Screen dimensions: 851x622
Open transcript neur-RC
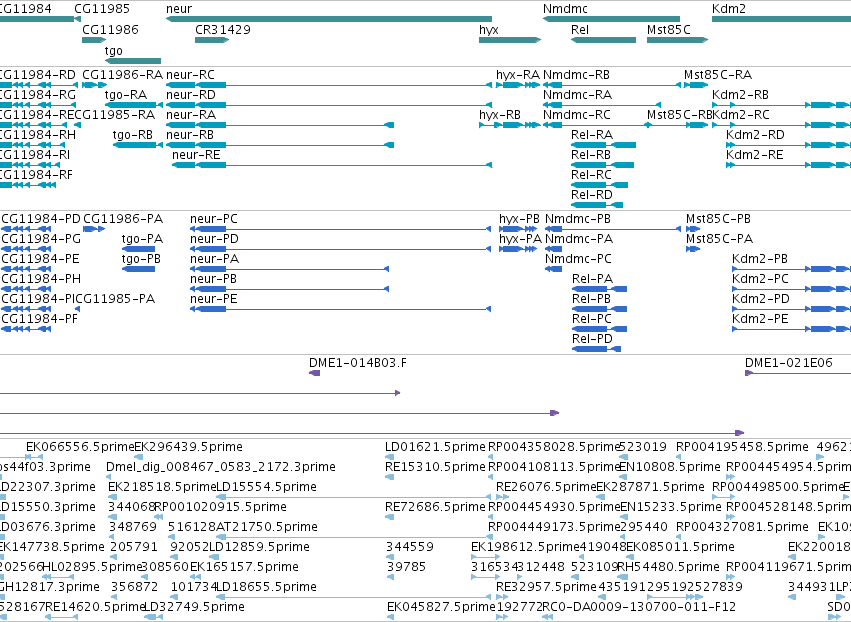tap(329, 85)
